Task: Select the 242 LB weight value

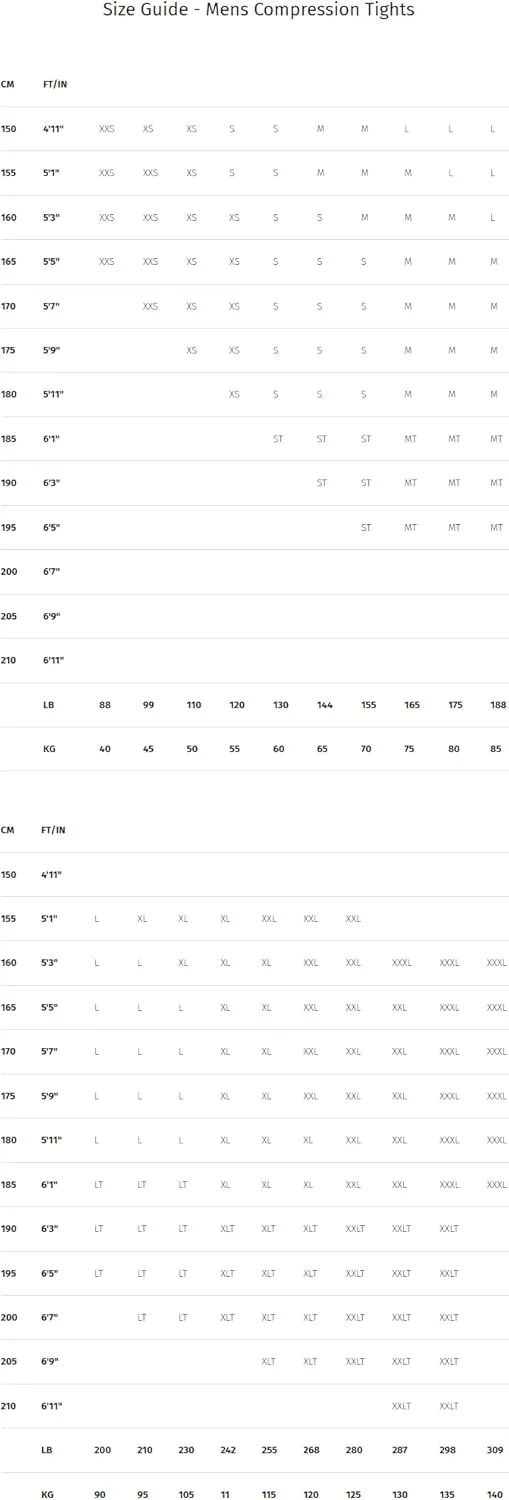Action: (x=226, y=1450)
